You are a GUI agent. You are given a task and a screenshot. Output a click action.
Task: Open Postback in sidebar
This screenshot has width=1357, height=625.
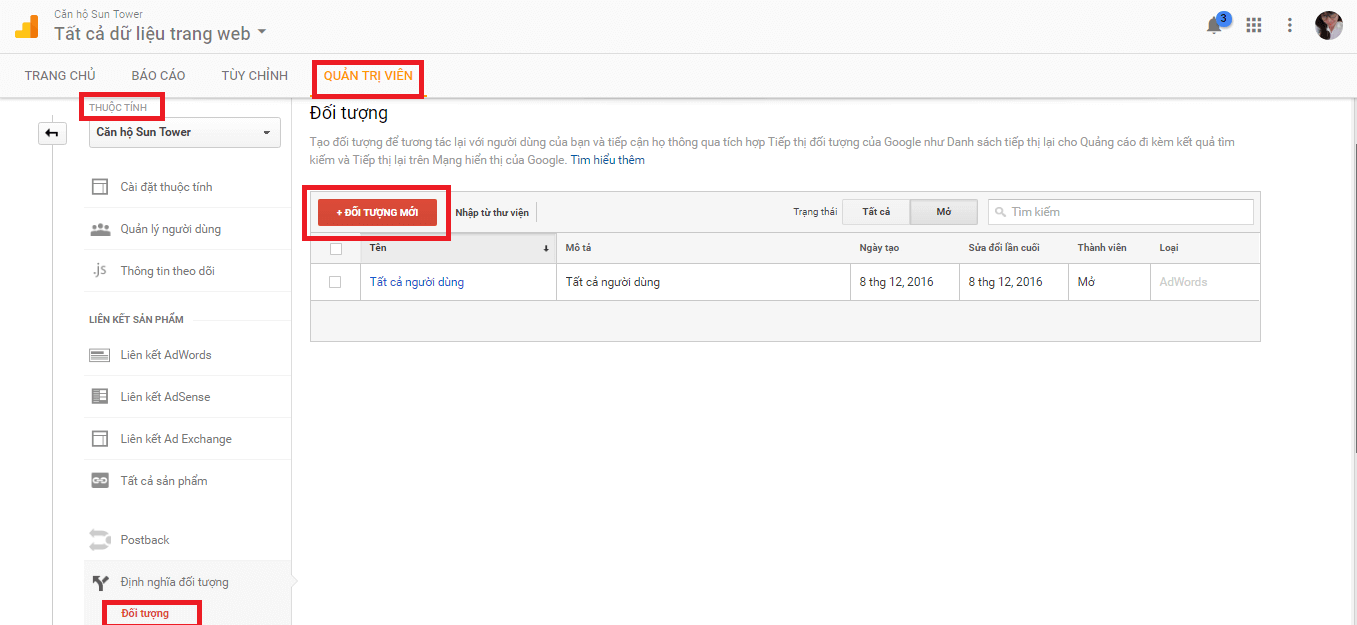click(145, 540)
